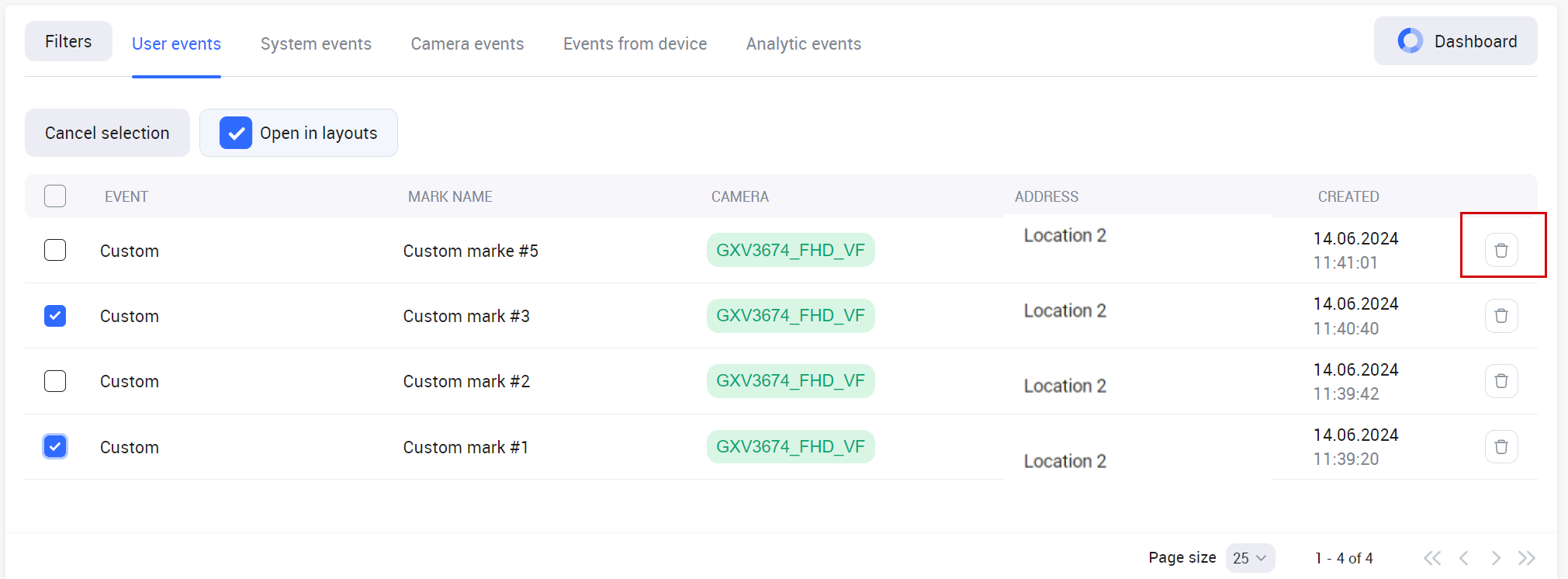Open the Page size dropdown
This screenshot has height=579, width=1568.
coord(1249,558)
